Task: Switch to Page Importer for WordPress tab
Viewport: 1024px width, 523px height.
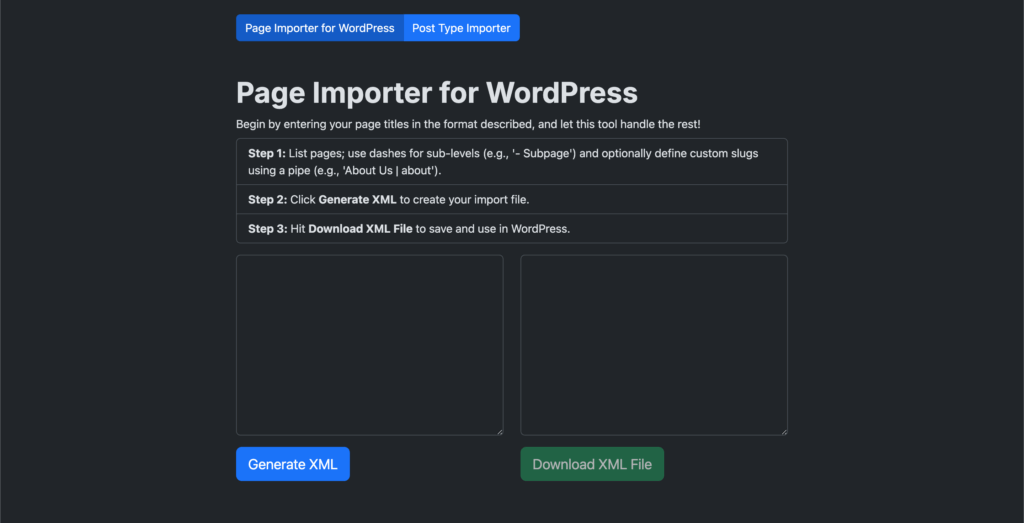Action: click(x=320, y=28)
